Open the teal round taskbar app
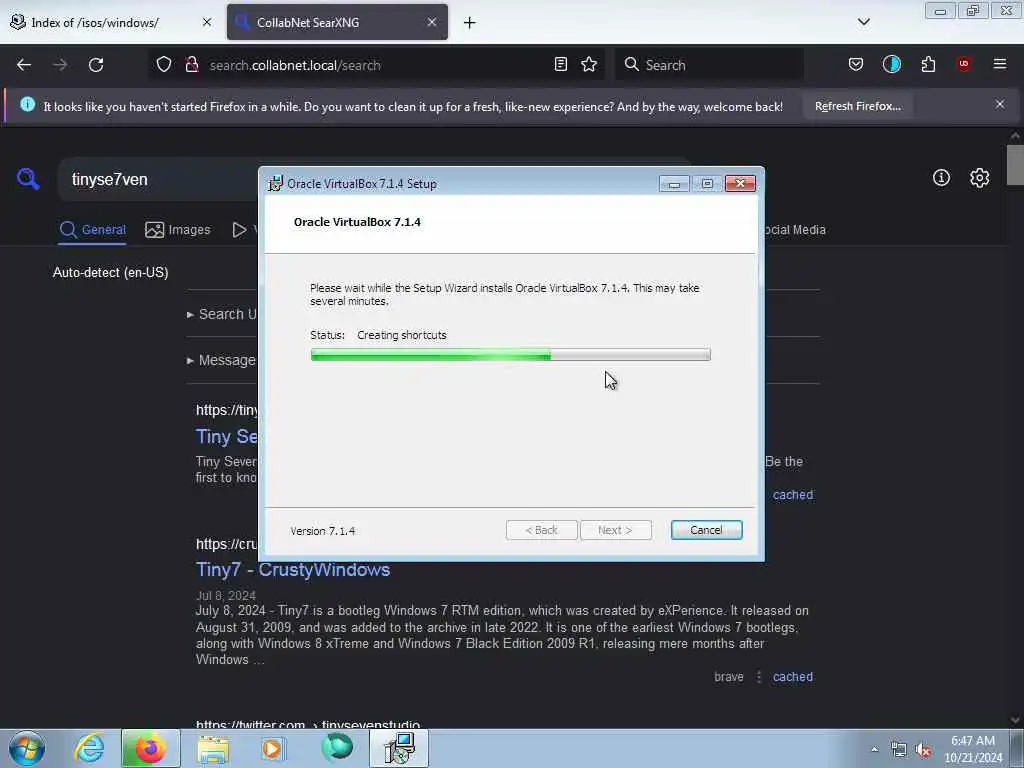Image resolution: width=1024 pixels, height=768 pixels. (337, 748)
